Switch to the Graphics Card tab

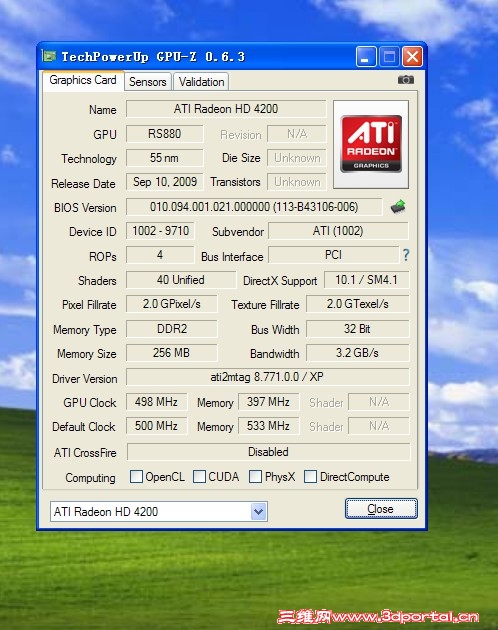(83, 80)
